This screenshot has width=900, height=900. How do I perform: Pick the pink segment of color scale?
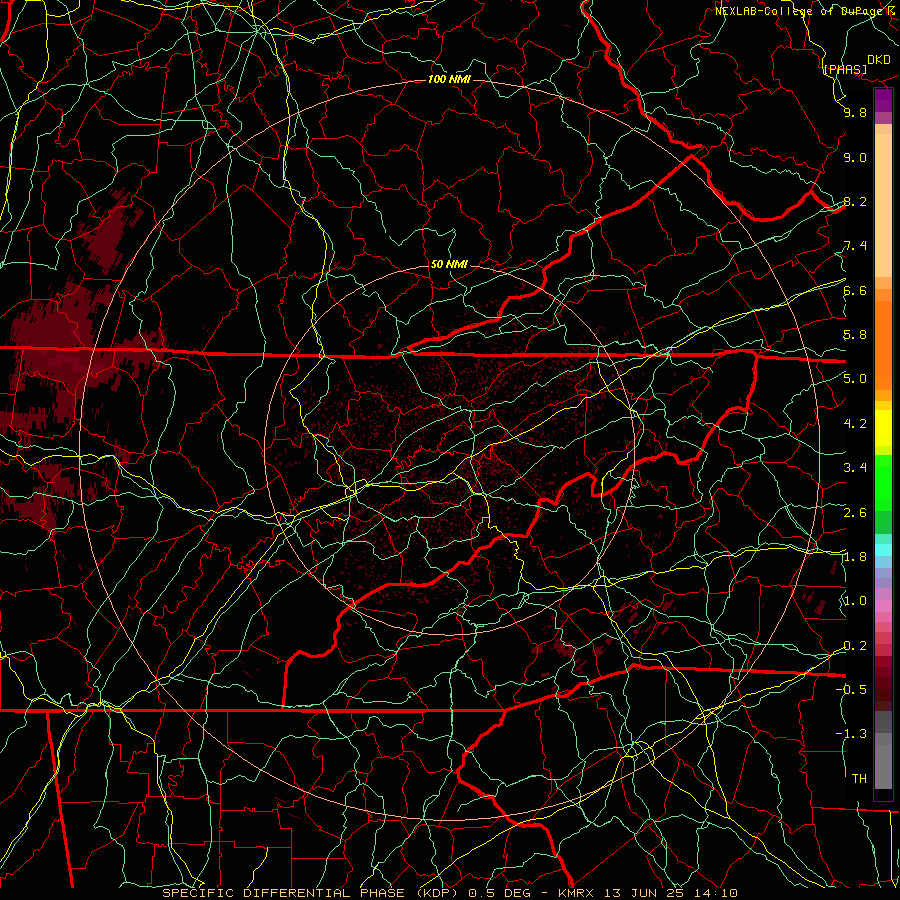[883, 606]
